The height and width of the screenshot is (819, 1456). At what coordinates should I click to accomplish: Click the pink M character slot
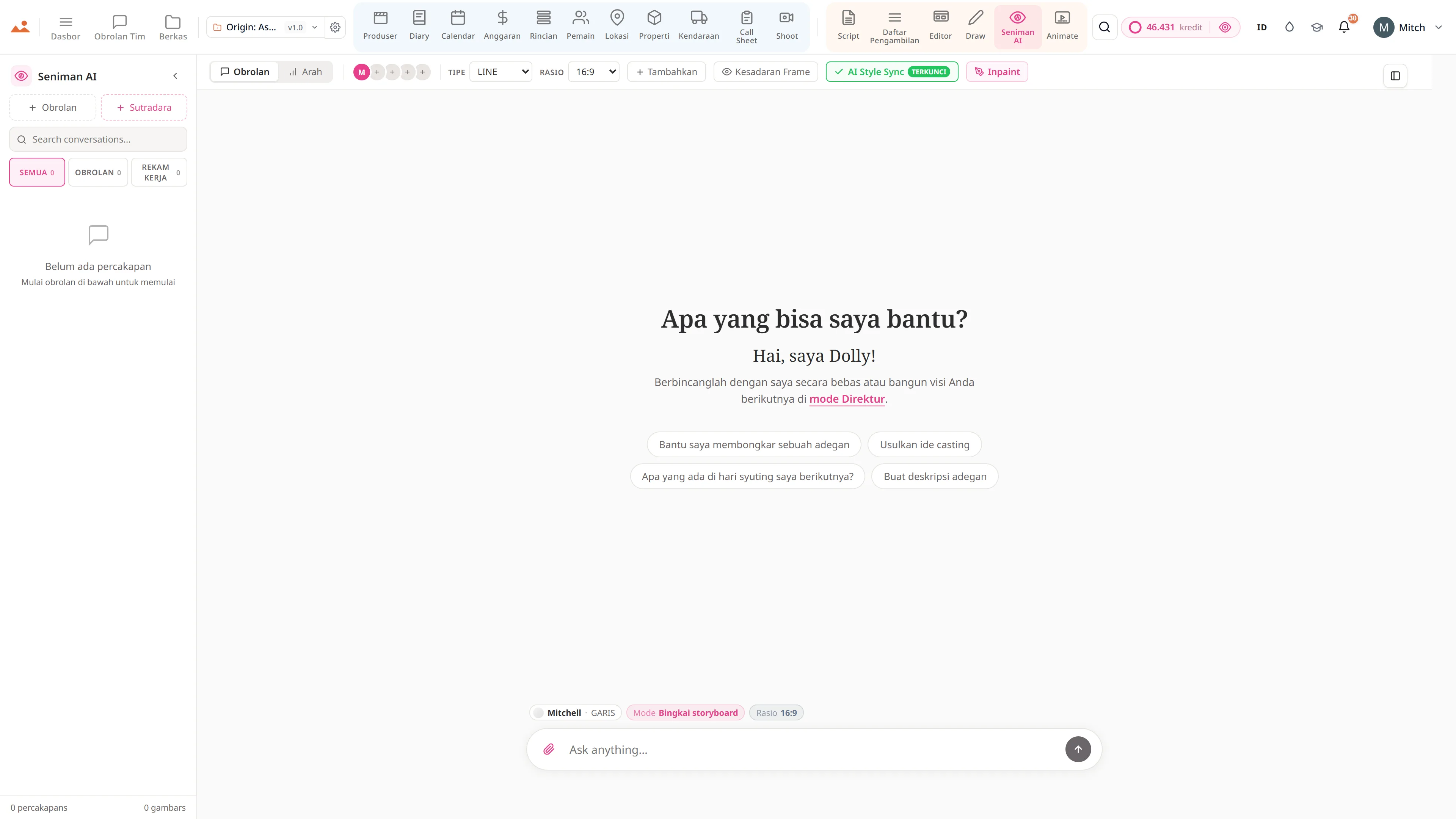(361, 72)
